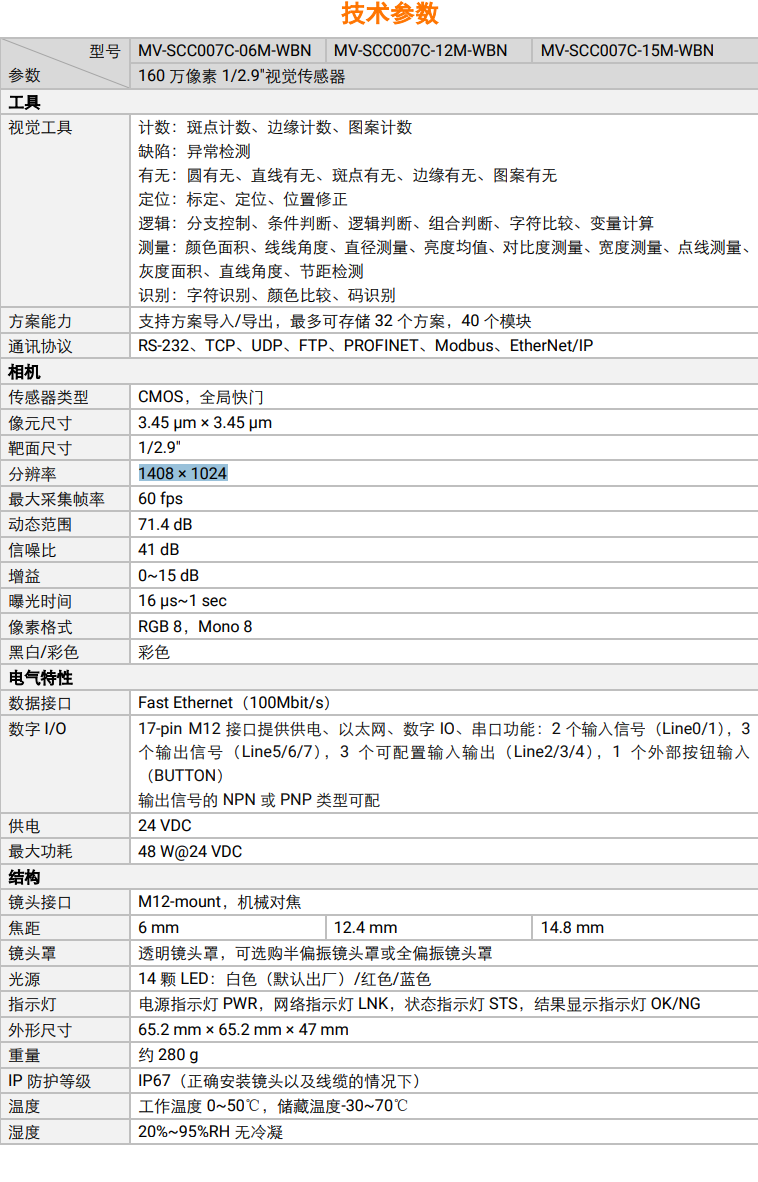Click the RS-232 communication protocol line
758x1182 pixels.
point(365,346)
